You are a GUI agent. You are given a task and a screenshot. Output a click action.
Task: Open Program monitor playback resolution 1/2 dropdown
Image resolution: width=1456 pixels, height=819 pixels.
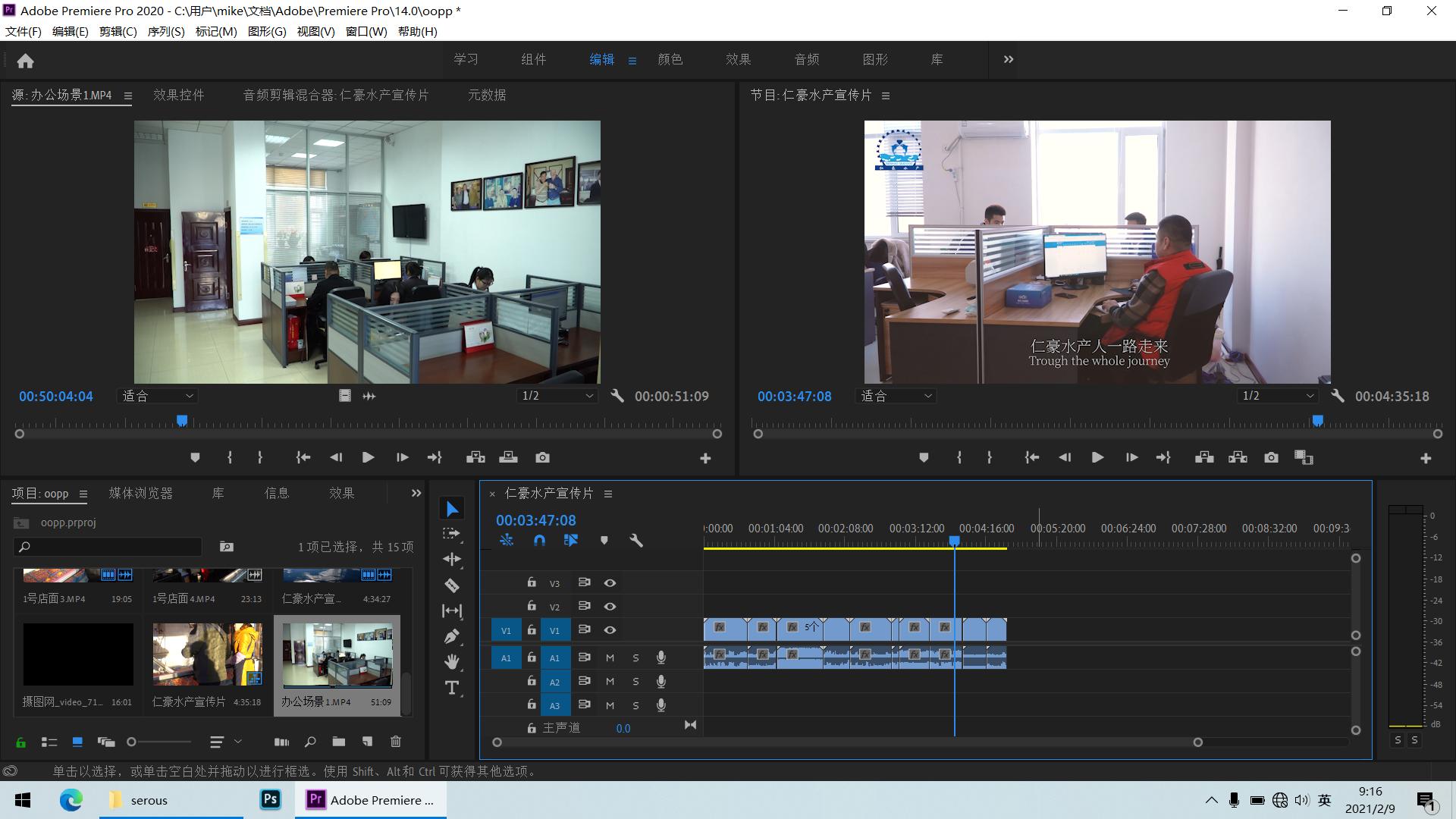pyautogui.click(x=1278, y=396)
